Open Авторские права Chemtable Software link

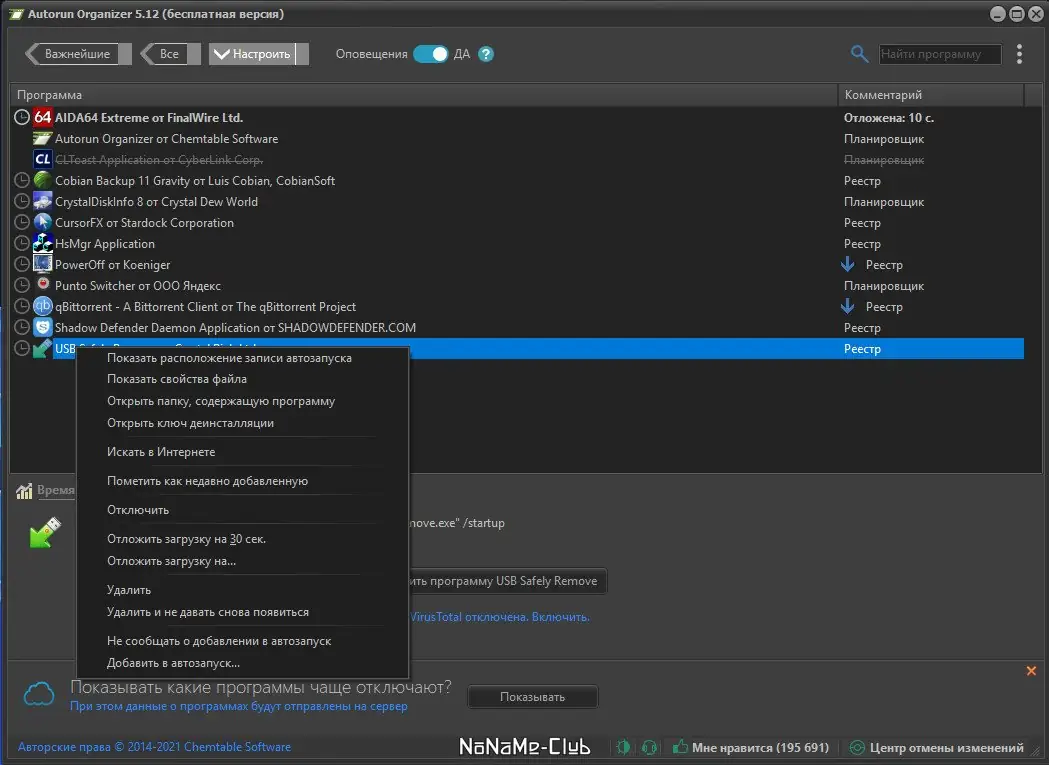pyautogui.click(x=155, y=747)
